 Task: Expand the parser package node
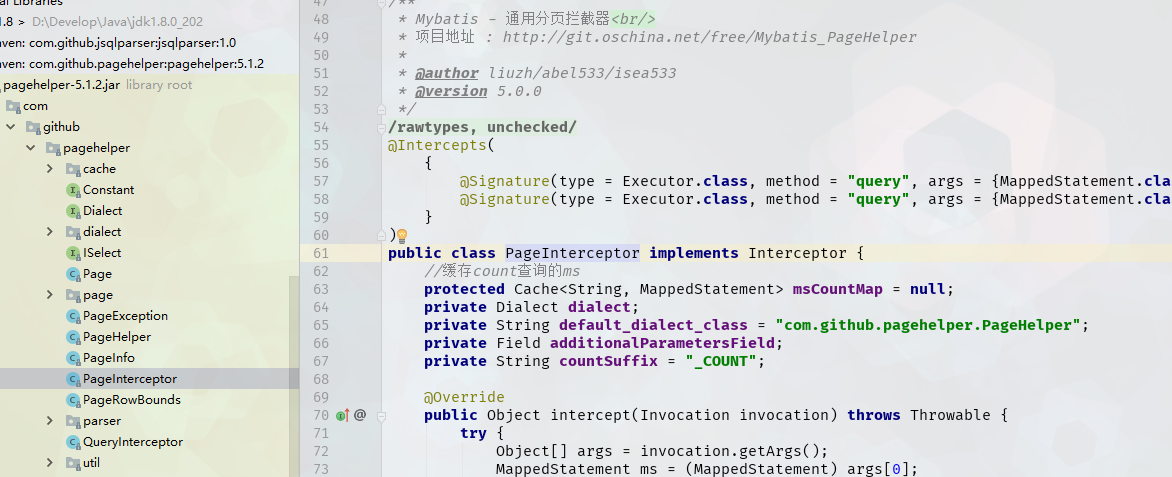click(50, 420)
